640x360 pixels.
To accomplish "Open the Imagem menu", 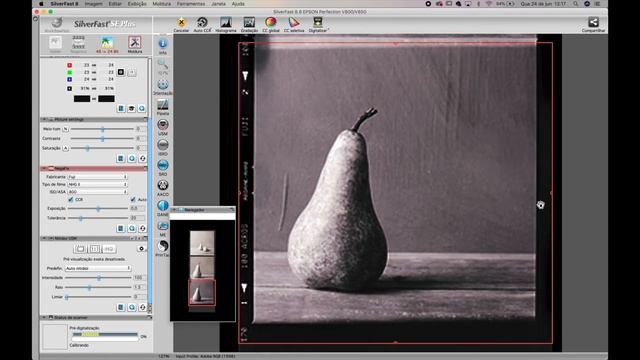I will [93, 4].
